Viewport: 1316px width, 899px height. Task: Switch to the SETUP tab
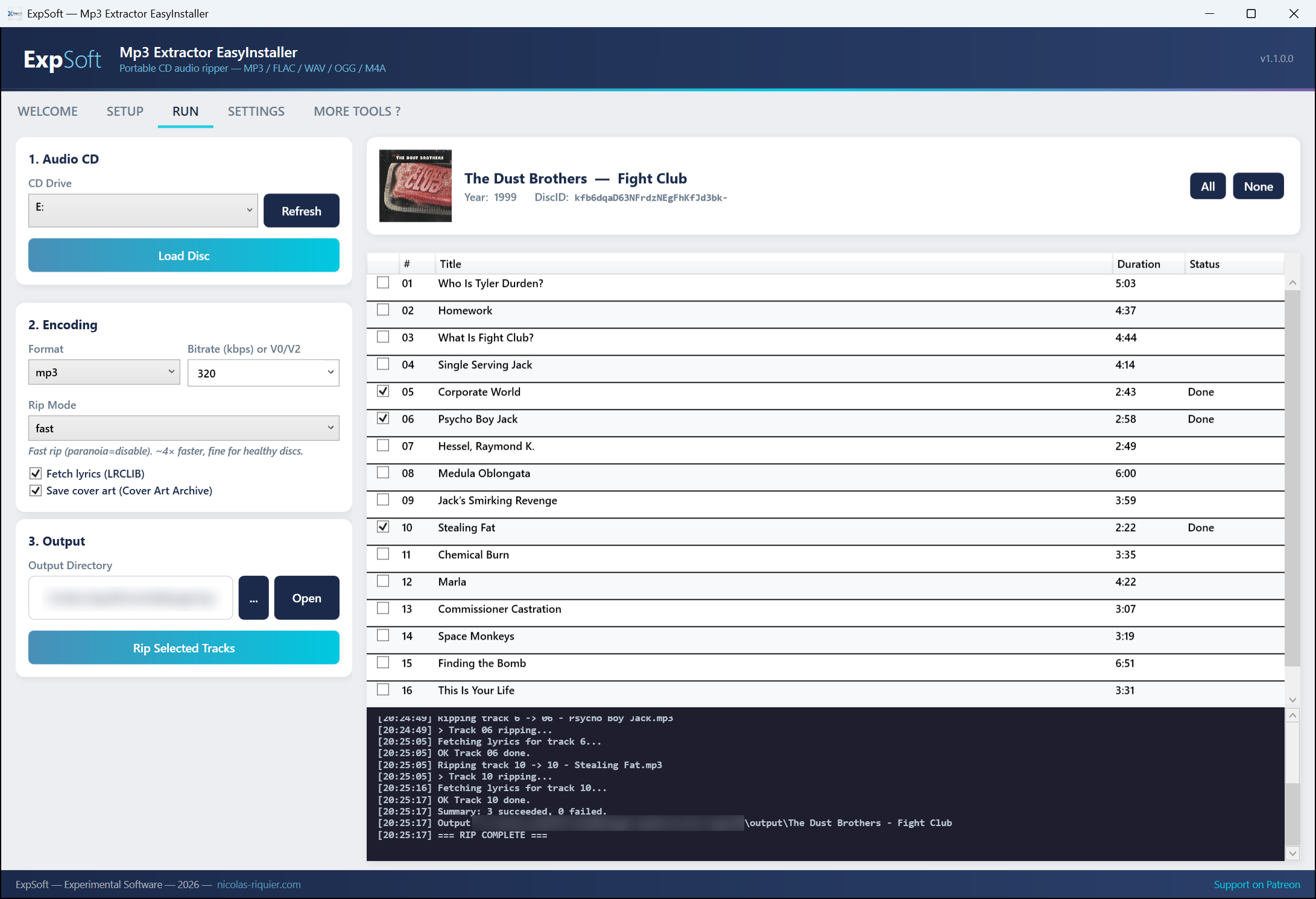coord(125,111)
